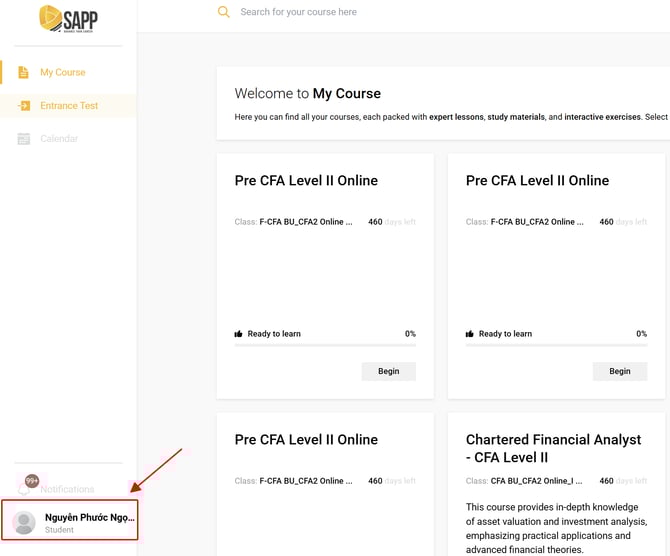Click the user avatar picture
Image resolution: width=670 pixels, height=556 pixels.
24,522
